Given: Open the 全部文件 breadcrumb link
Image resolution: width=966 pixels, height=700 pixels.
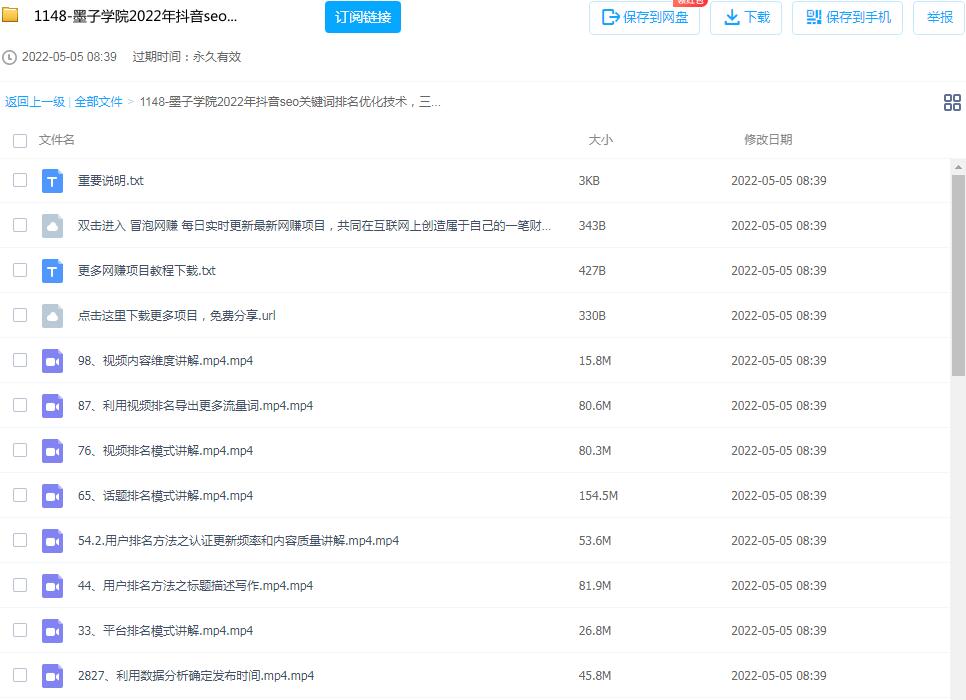Looking at the screenshot, I should click(x=99, y=102).
